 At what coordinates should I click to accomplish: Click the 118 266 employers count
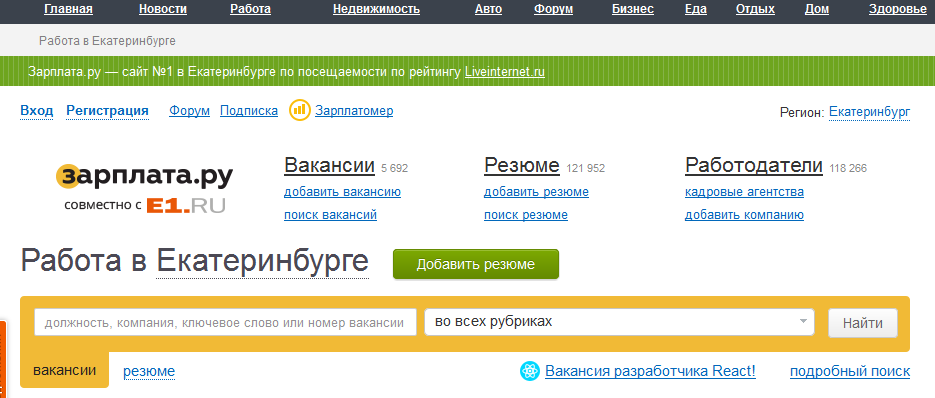coord(848,168)
